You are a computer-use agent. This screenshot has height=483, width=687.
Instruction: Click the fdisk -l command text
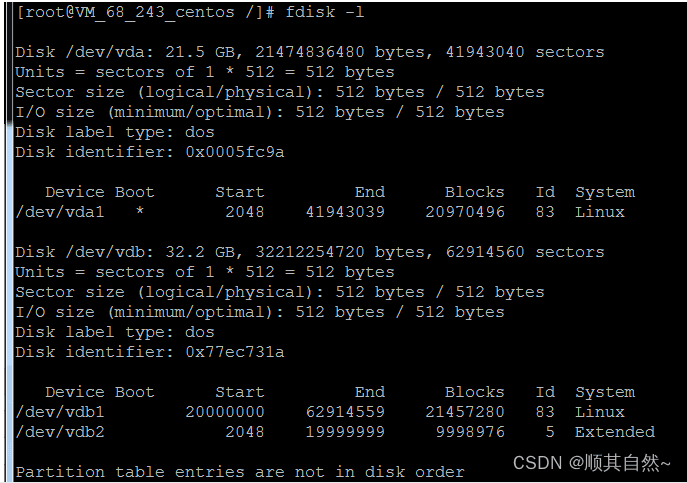click(324, 12)
